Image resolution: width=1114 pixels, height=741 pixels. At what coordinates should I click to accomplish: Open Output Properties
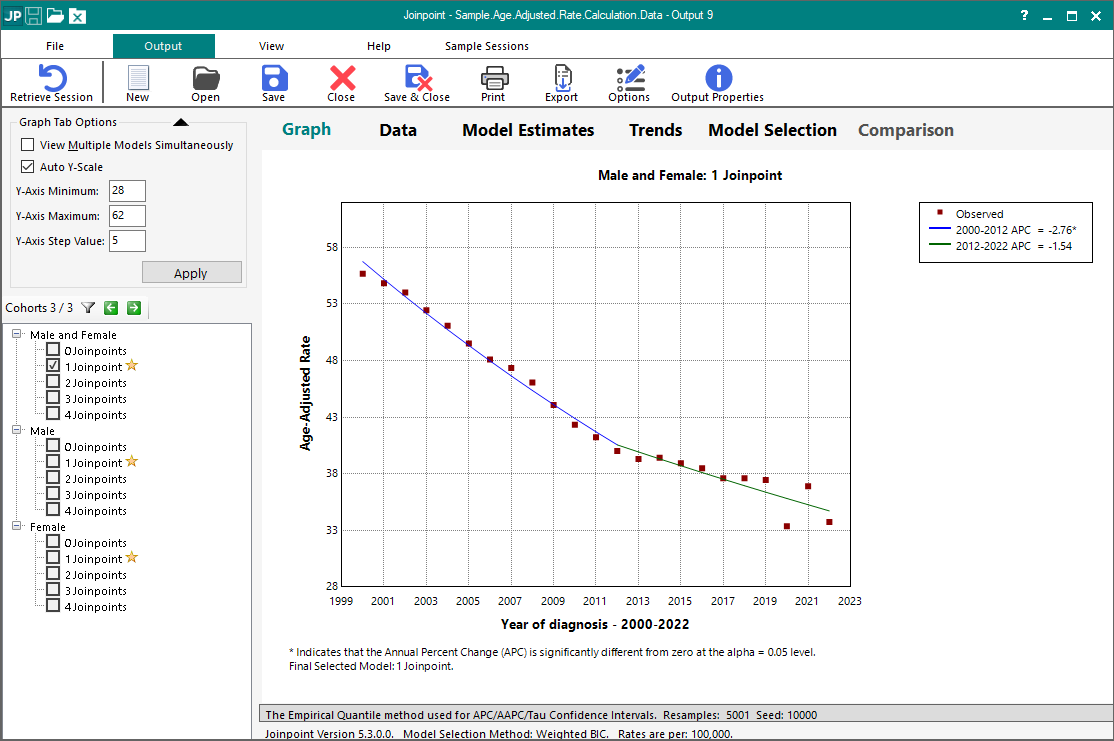718,79
